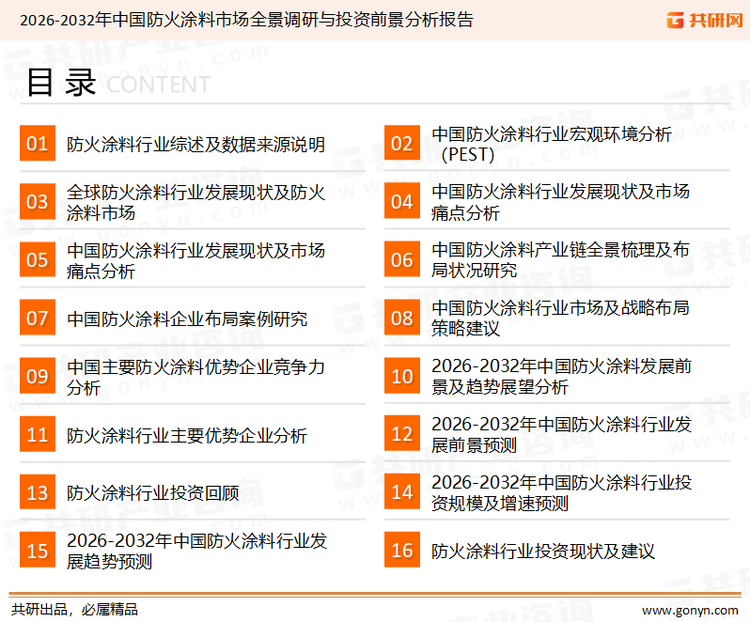Select the orange number box 07
Image resolution: width=750 pixels, height=622 pixels.
click(37, 318)
